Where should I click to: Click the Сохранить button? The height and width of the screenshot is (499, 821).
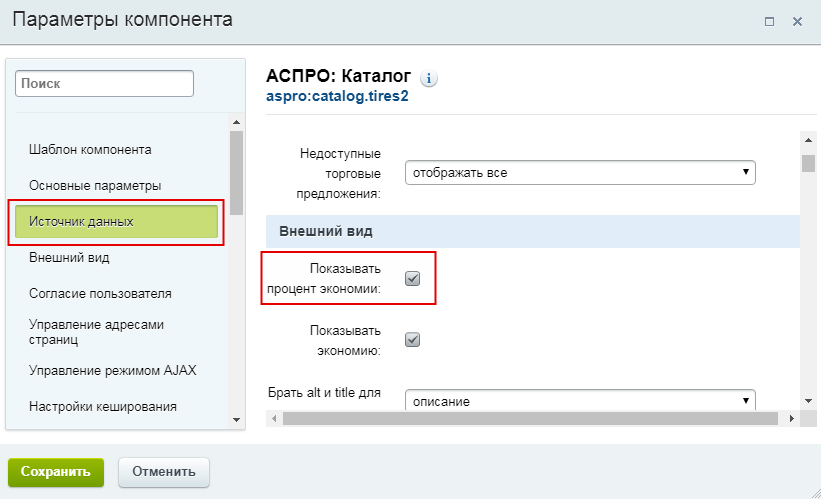click(56, 472)
